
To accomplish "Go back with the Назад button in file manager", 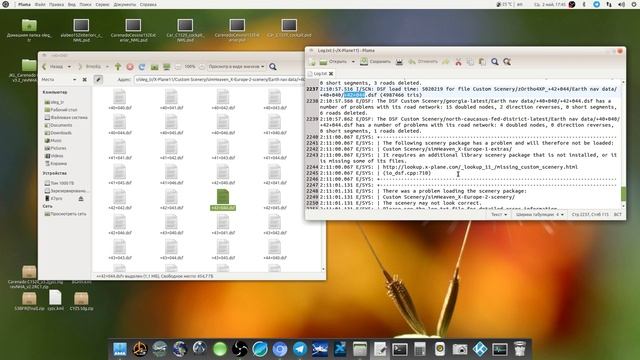I will tap(53, 67).
